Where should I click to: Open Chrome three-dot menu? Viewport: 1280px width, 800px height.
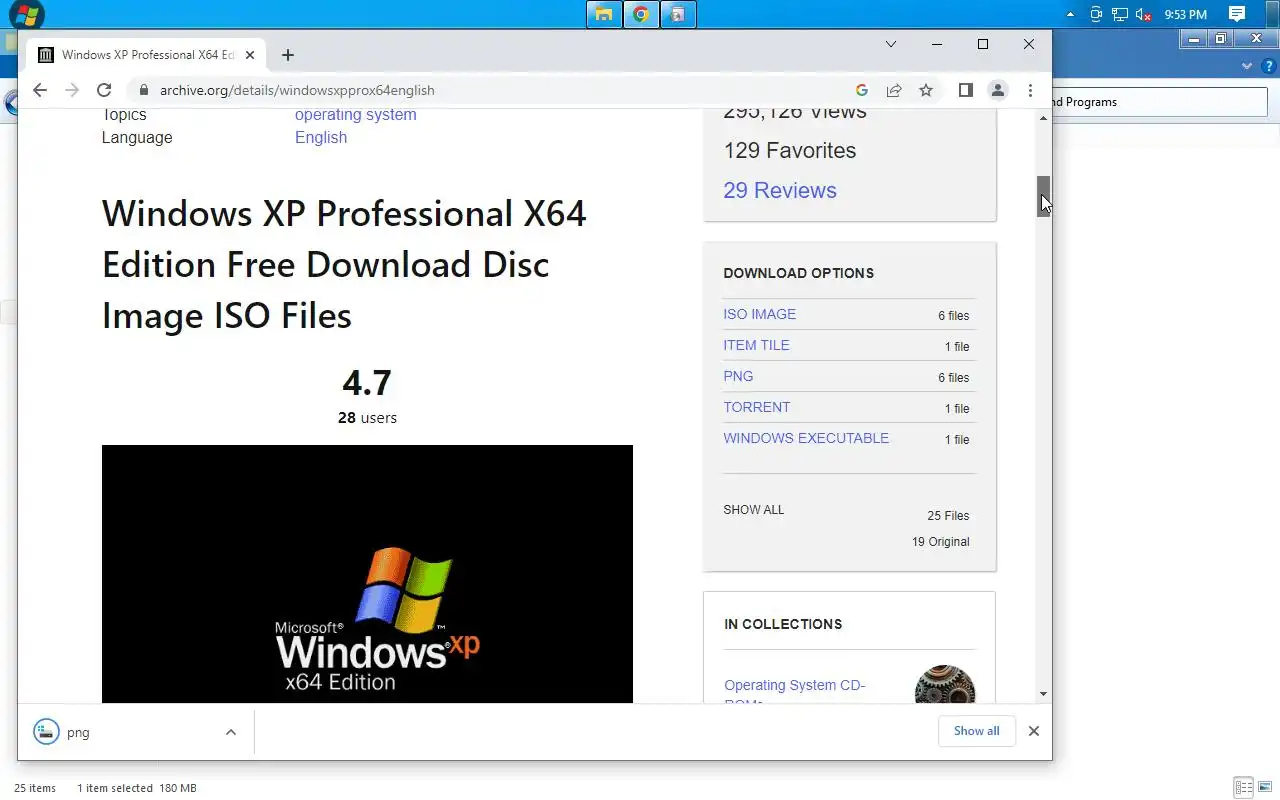1030,90
